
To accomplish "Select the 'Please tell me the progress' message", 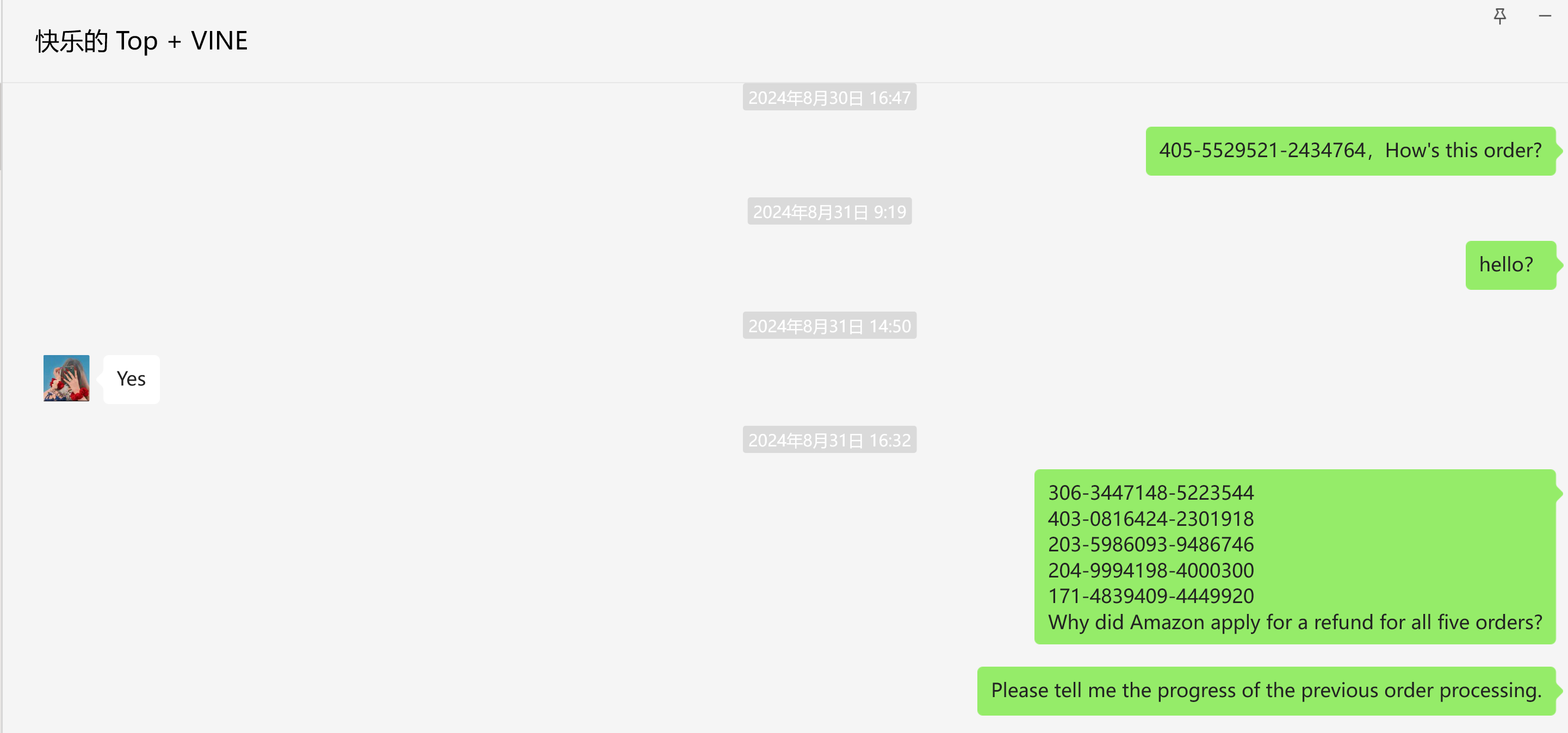I will 1267,691.
